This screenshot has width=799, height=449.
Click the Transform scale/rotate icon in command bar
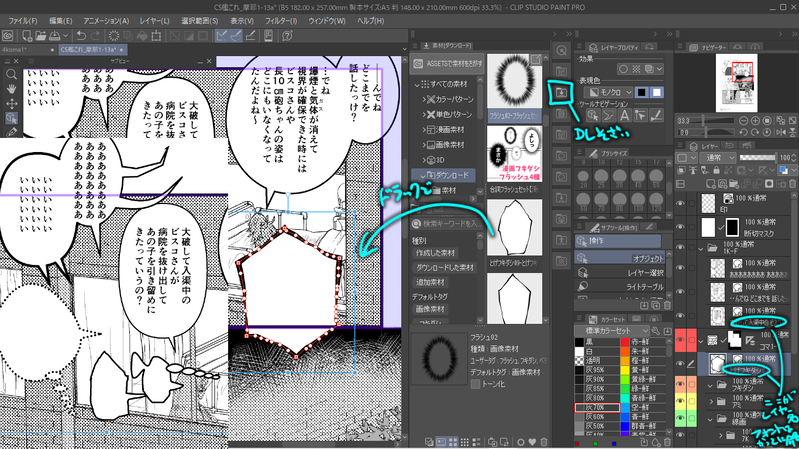point(157,36)
